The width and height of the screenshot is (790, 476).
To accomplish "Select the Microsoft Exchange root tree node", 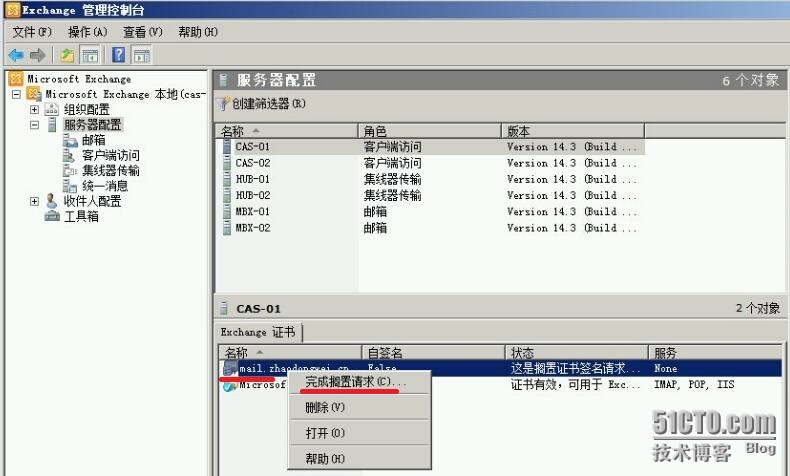I will pos(79,79).
